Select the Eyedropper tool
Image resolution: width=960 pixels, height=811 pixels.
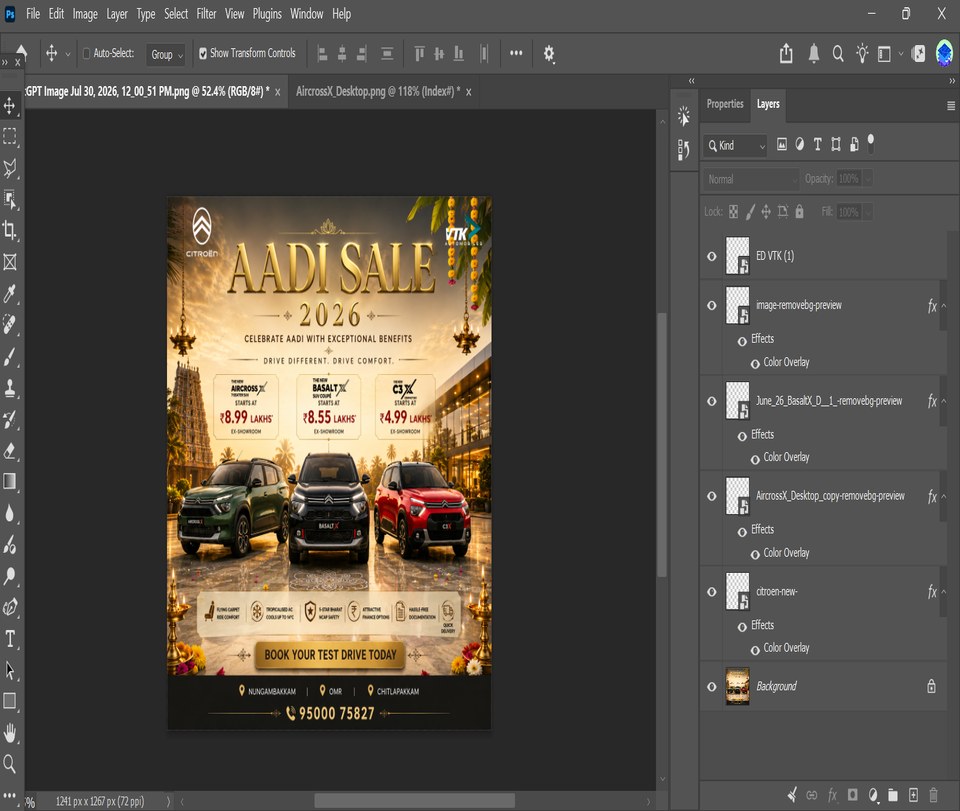pyautogui.click(x=10, y=294)
